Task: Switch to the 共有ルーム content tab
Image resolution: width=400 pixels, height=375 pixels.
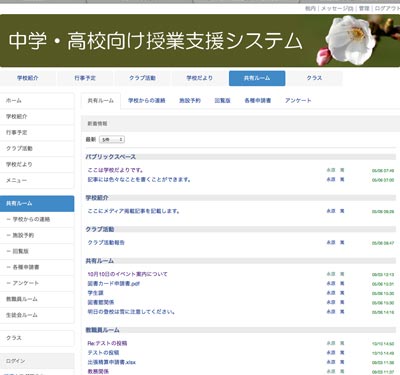Action: point(100,100)
